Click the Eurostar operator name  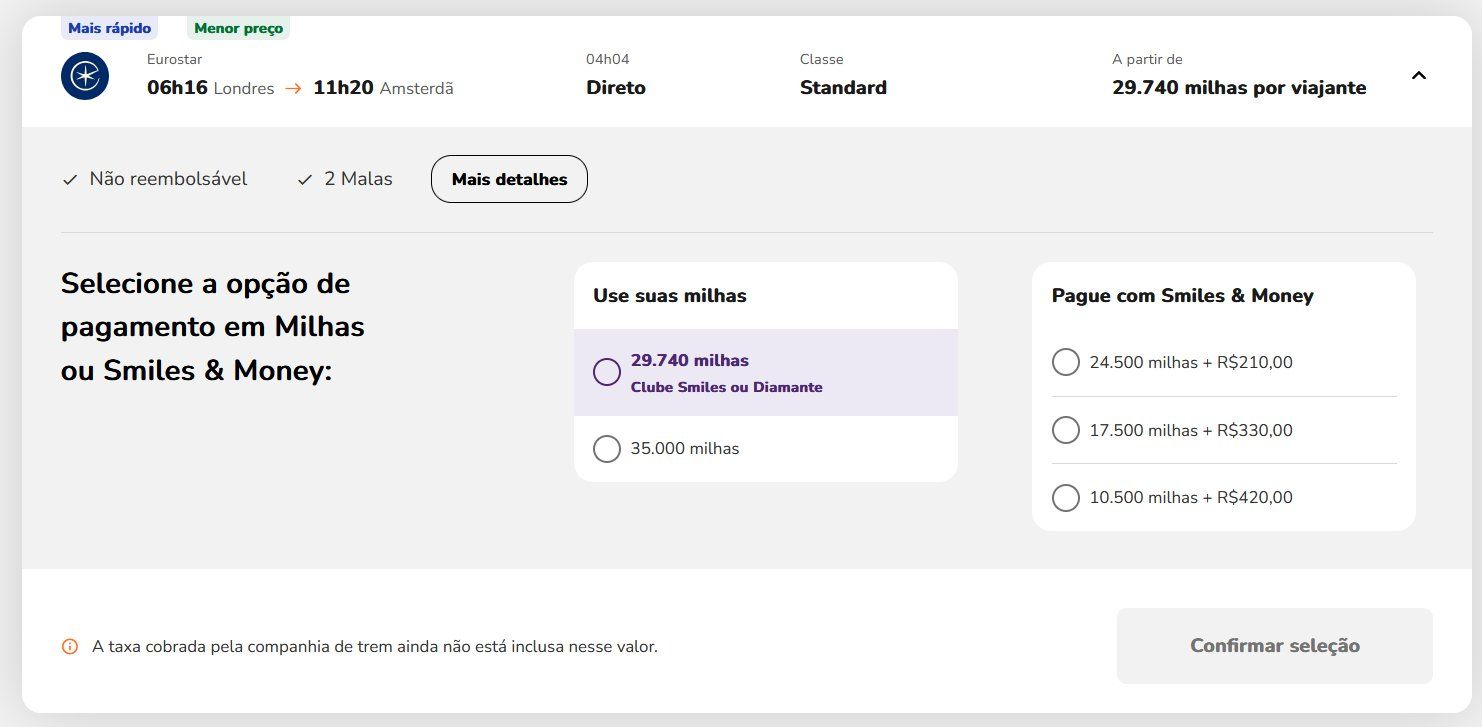click(174, 59)
